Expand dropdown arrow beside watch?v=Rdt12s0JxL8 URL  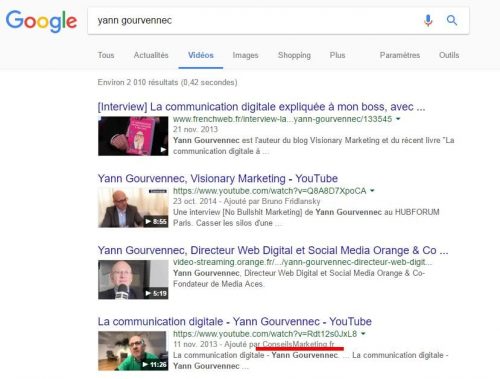(363, 333)
